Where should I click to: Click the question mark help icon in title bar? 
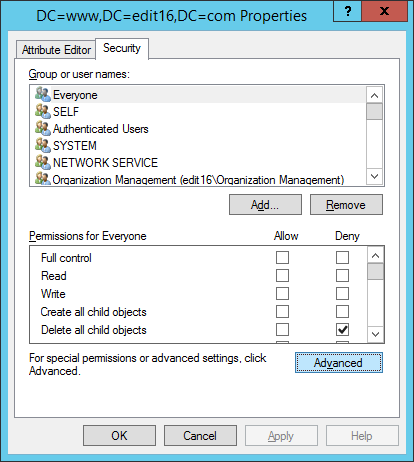tap(347, 11)
